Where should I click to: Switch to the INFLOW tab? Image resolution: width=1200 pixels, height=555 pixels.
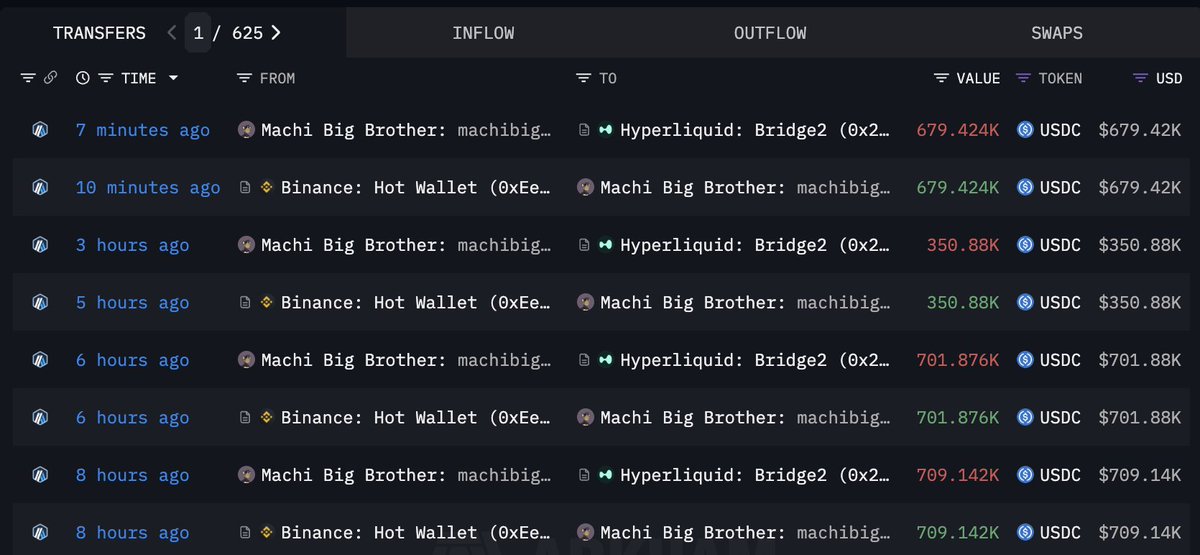click(483, 33)
